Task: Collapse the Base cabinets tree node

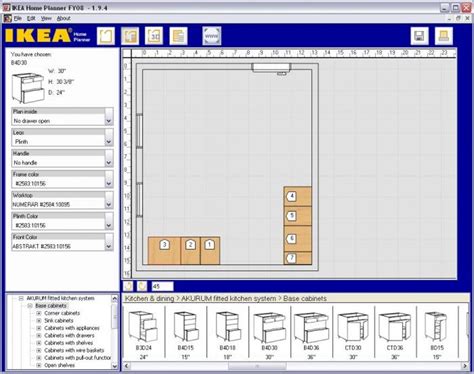Action: pos(30,306)
